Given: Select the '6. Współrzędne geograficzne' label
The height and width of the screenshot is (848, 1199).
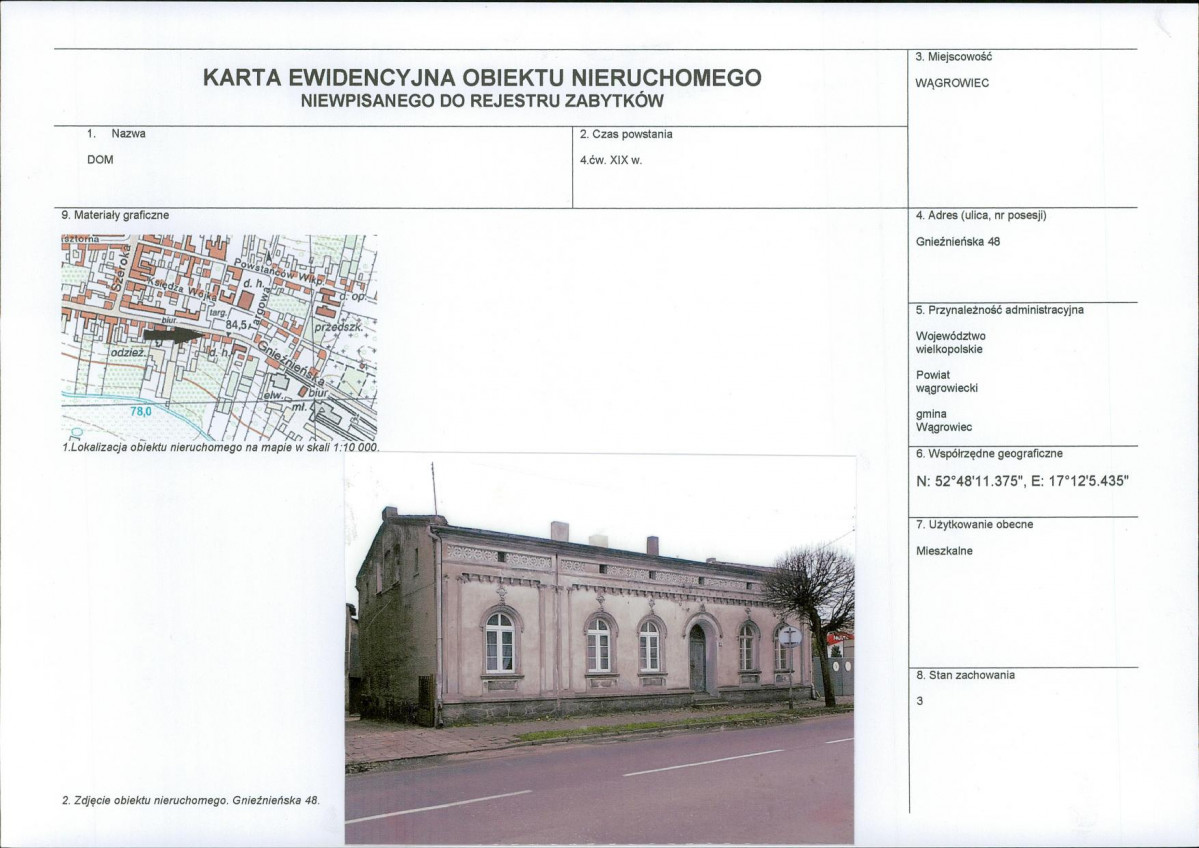Looking at the screenshot, I should 989,453.
